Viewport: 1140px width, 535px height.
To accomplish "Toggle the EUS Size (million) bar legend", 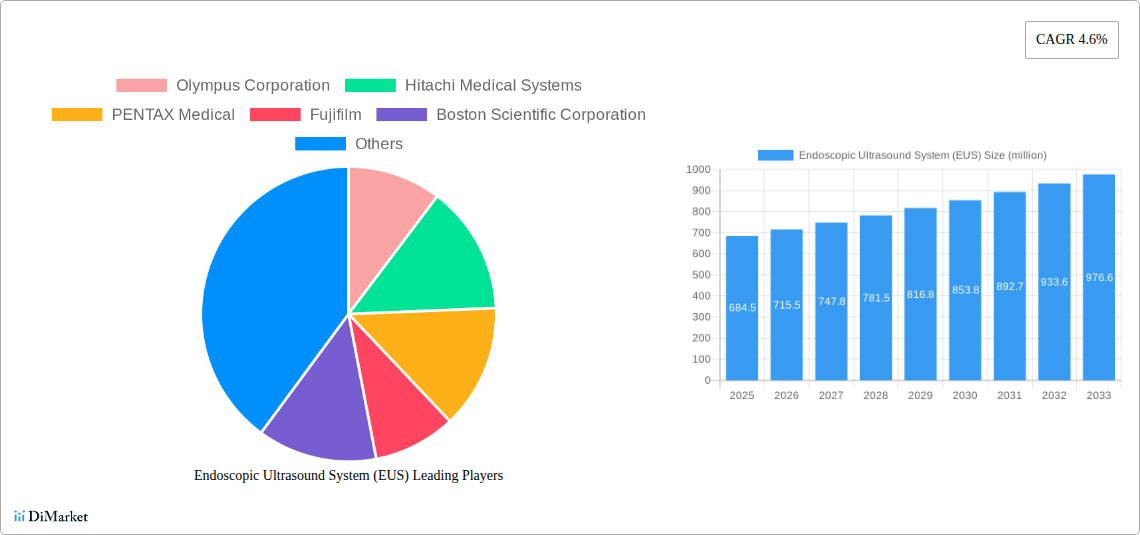I will [x=902, y=155].
